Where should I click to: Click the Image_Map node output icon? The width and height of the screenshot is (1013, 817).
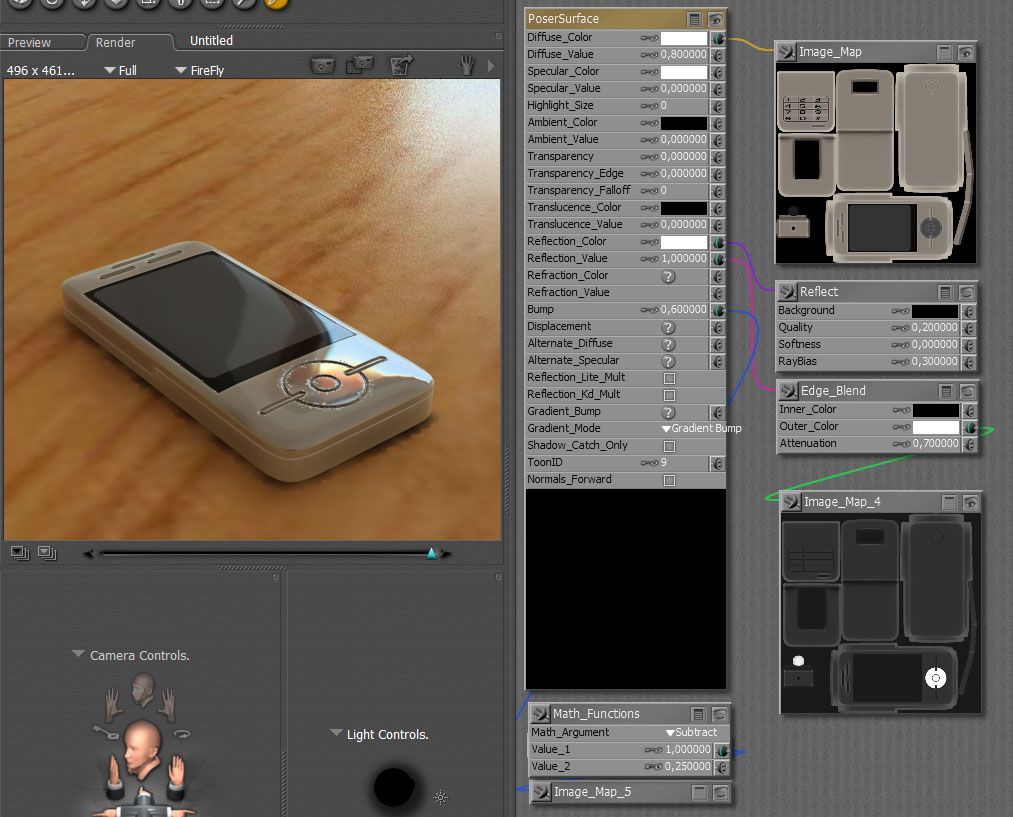coord(788,52)
